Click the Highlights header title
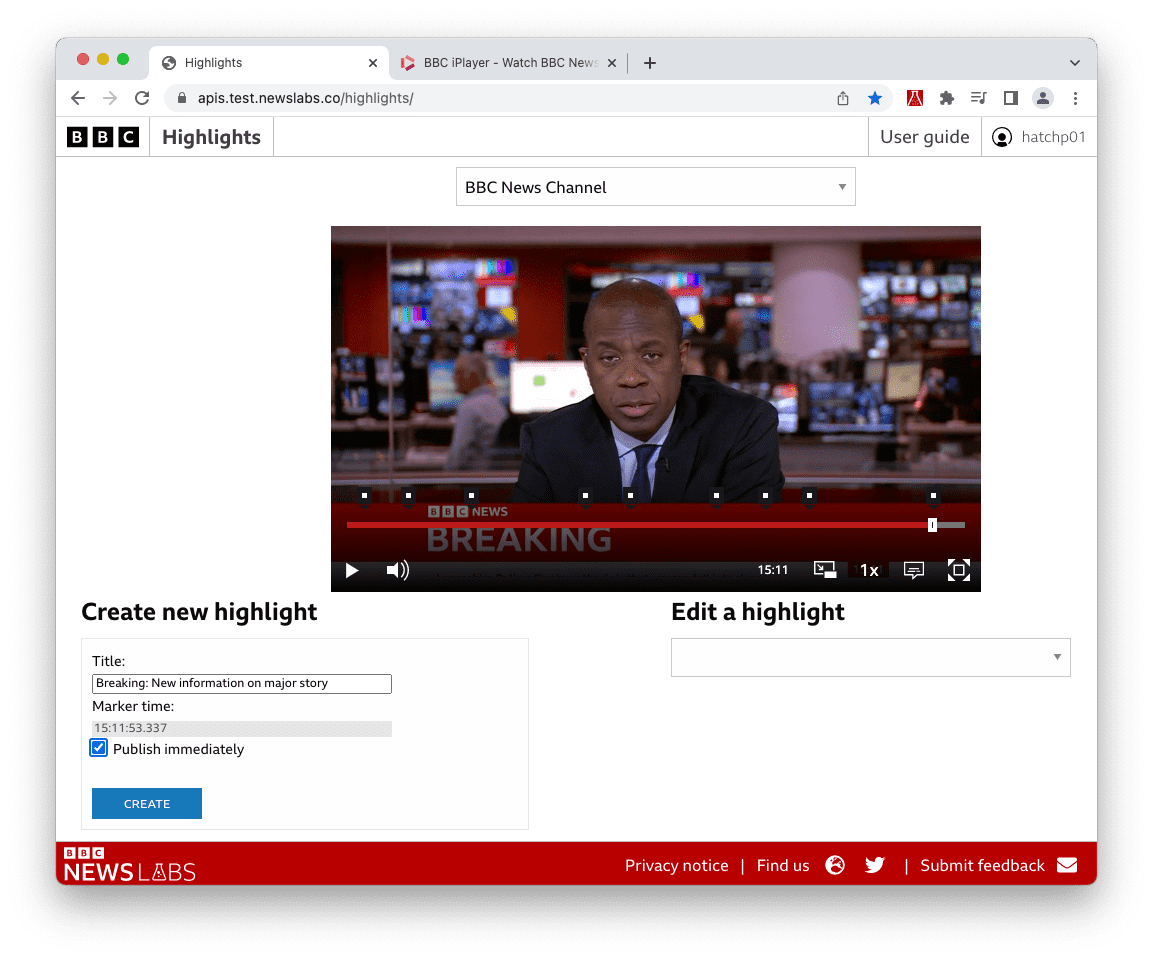This screenshot has width=1153, height=959. [212, 138]
